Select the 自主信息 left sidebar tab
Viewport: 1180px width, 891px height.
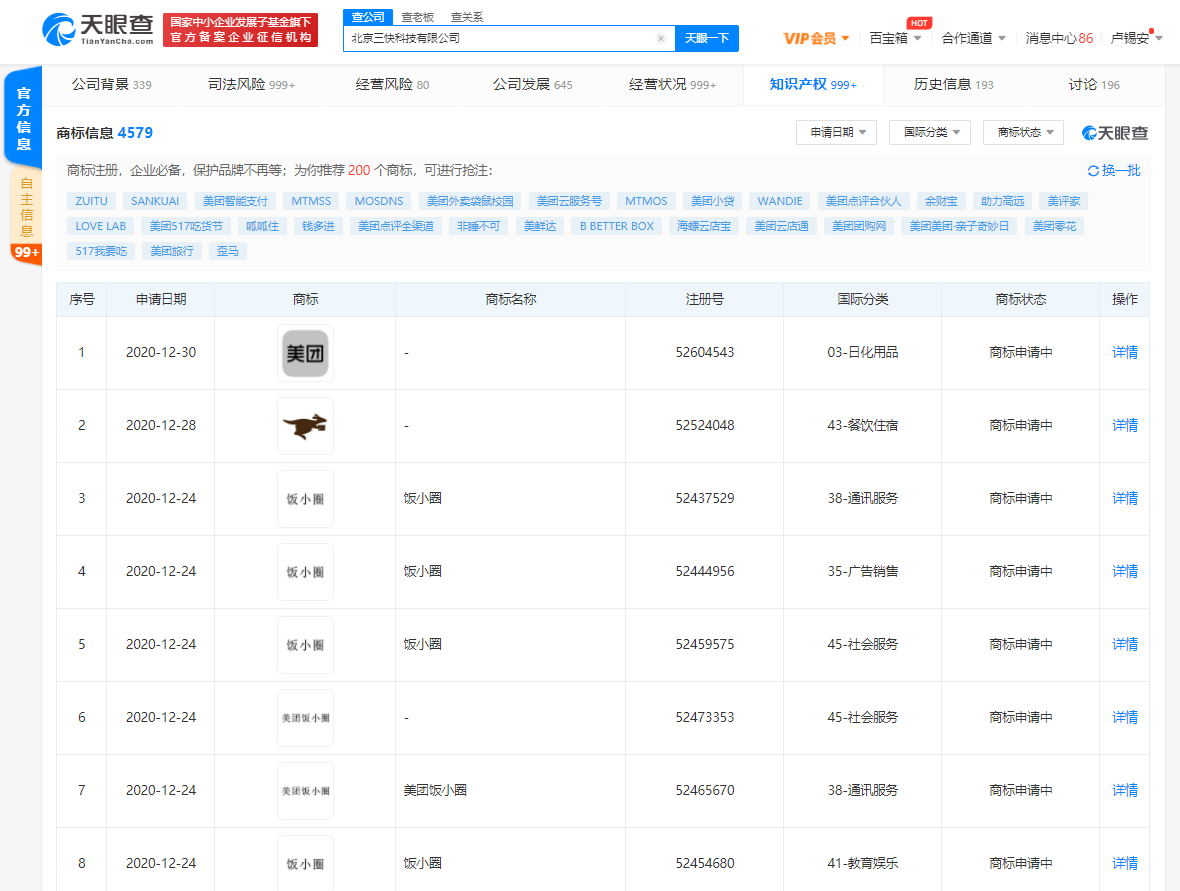click(x=26, y=207)
